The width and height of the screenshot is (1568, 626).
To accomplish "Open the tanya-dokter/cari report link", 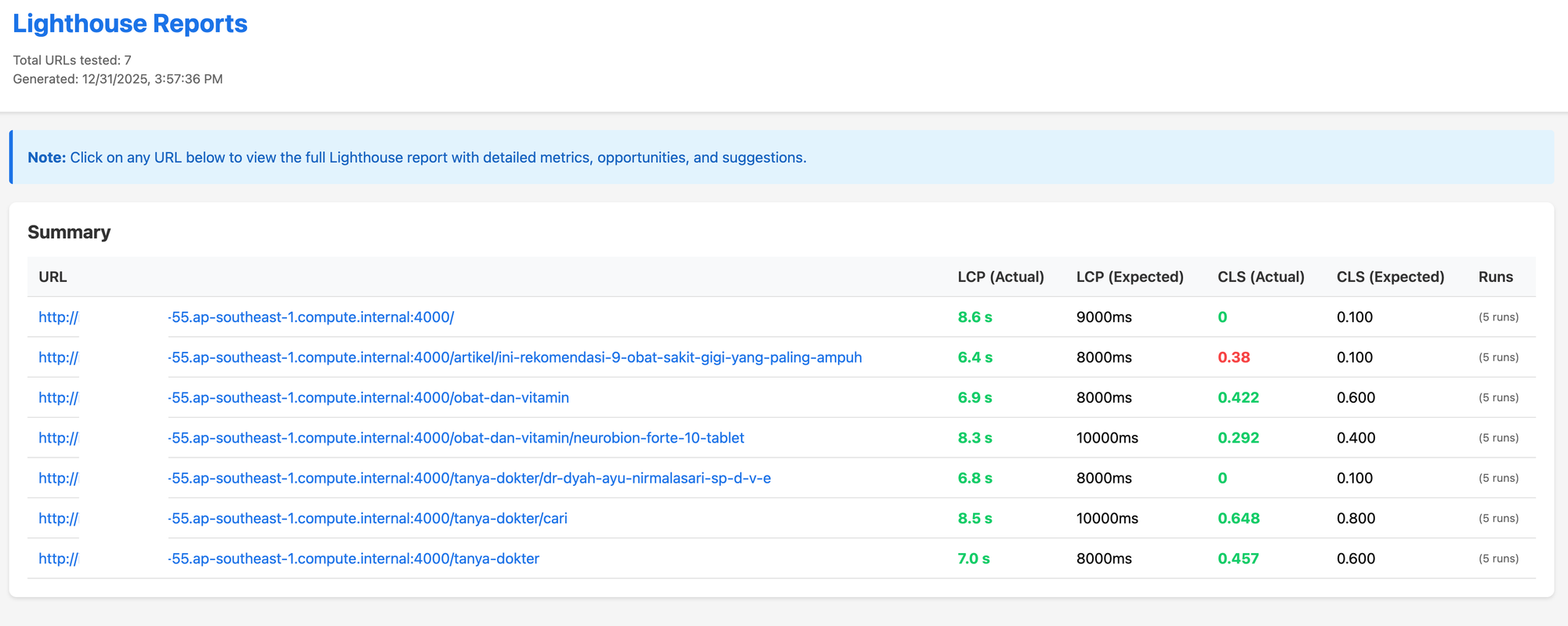I will pos(367,519).
